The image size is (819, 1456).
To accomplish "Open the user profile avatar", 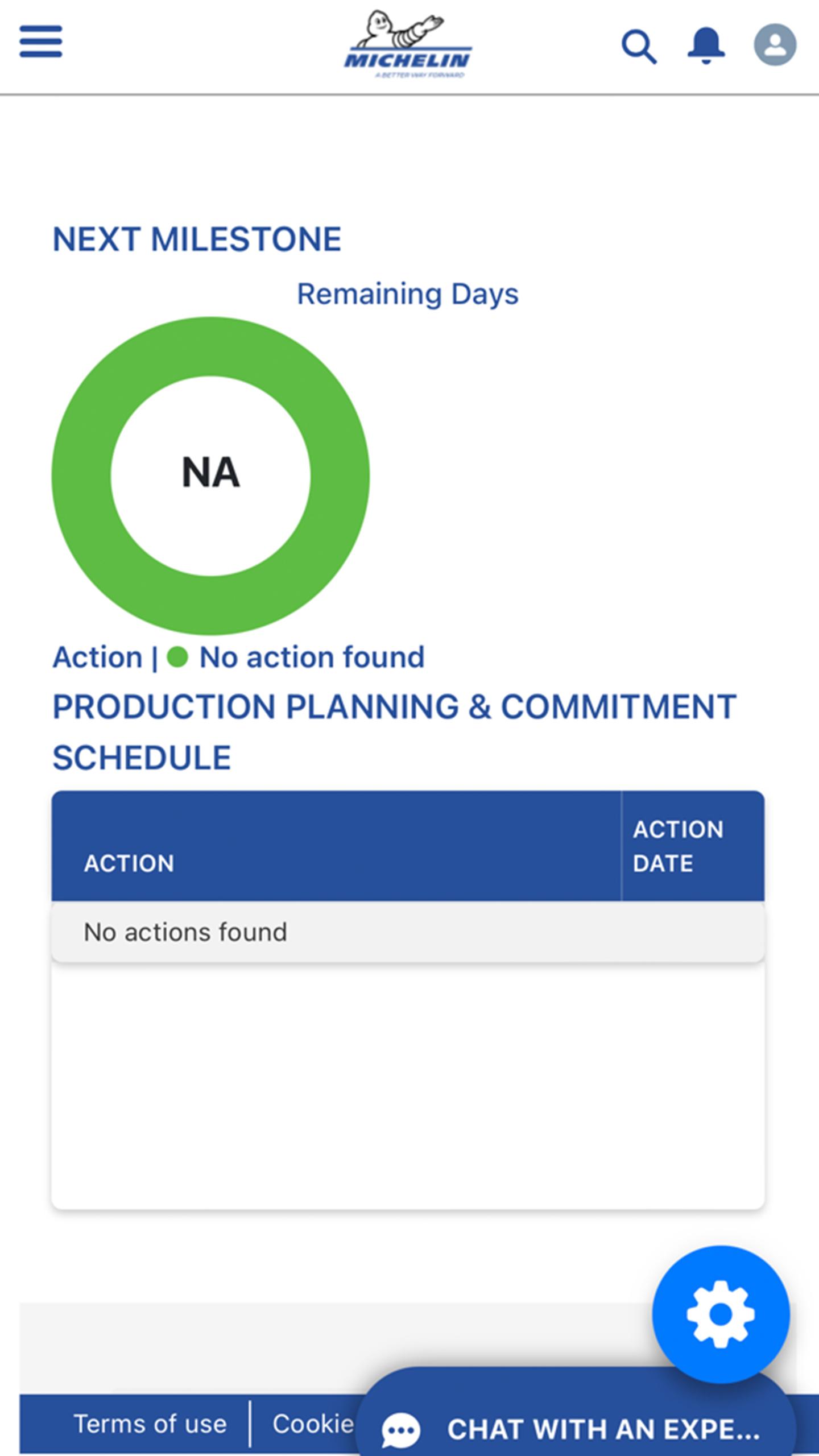I will point(775,45).
